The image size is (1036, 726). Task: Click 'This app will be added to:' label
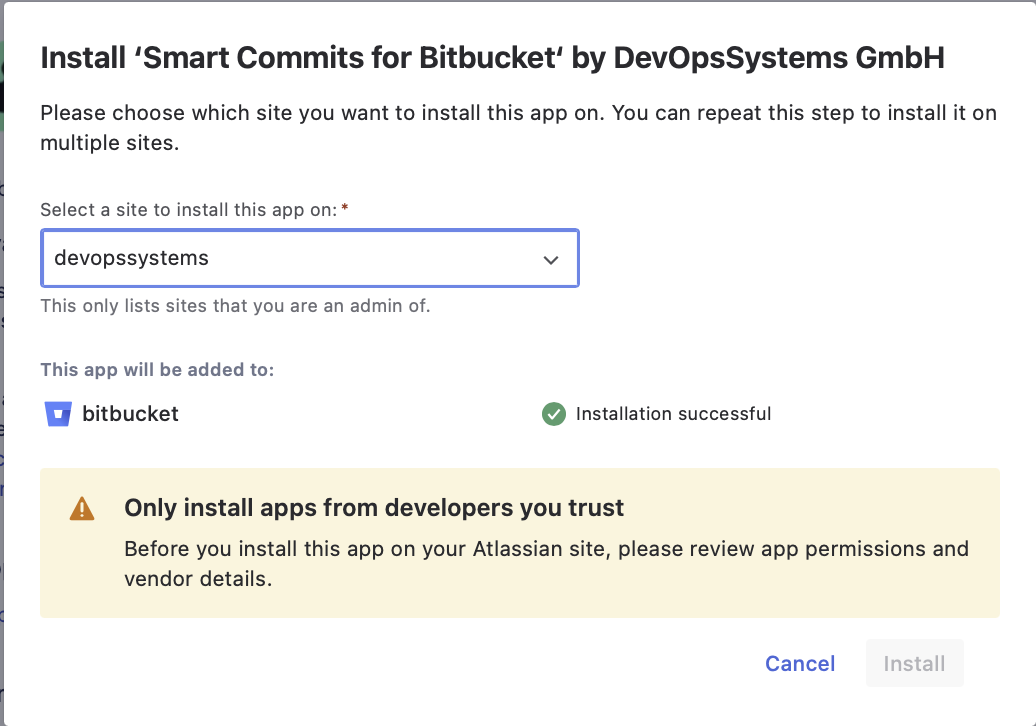click(157, 370)
